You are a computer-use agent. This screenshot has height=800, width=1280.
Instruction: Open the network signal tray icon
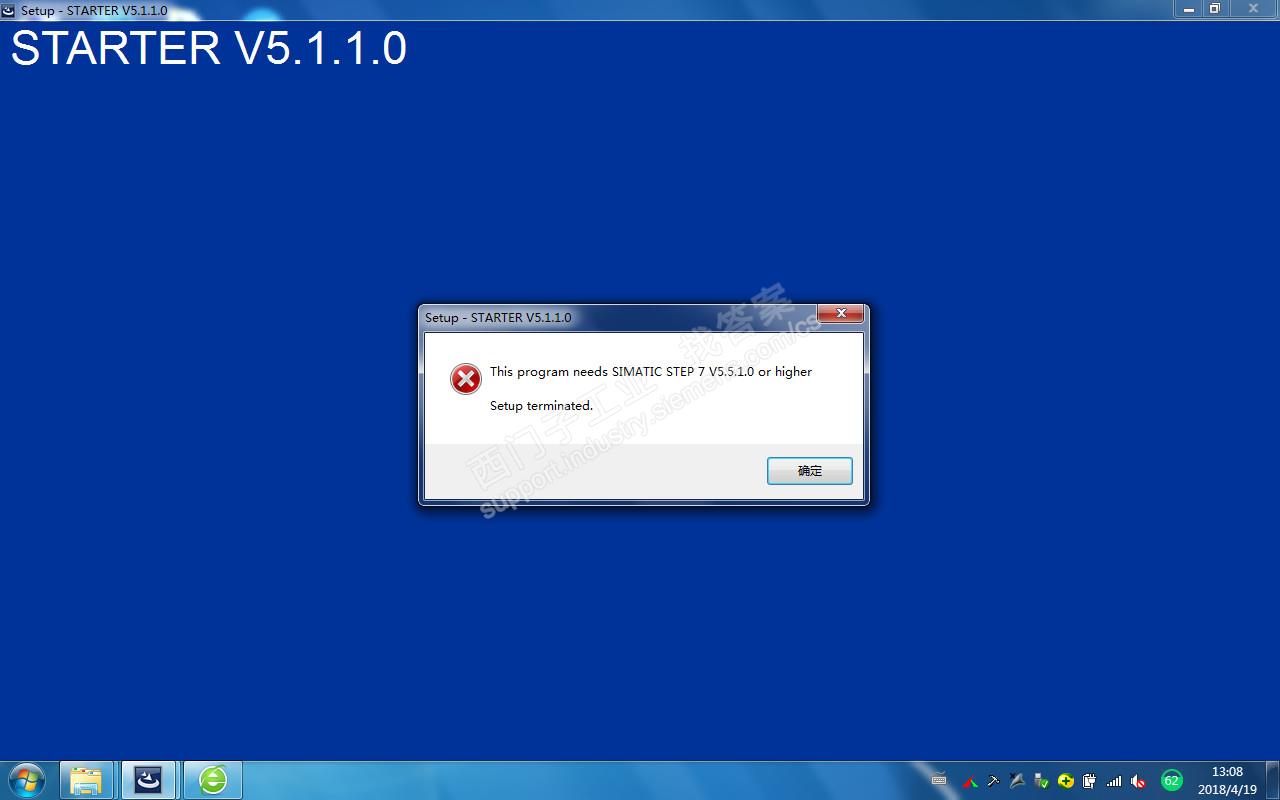pos(1114,781)
